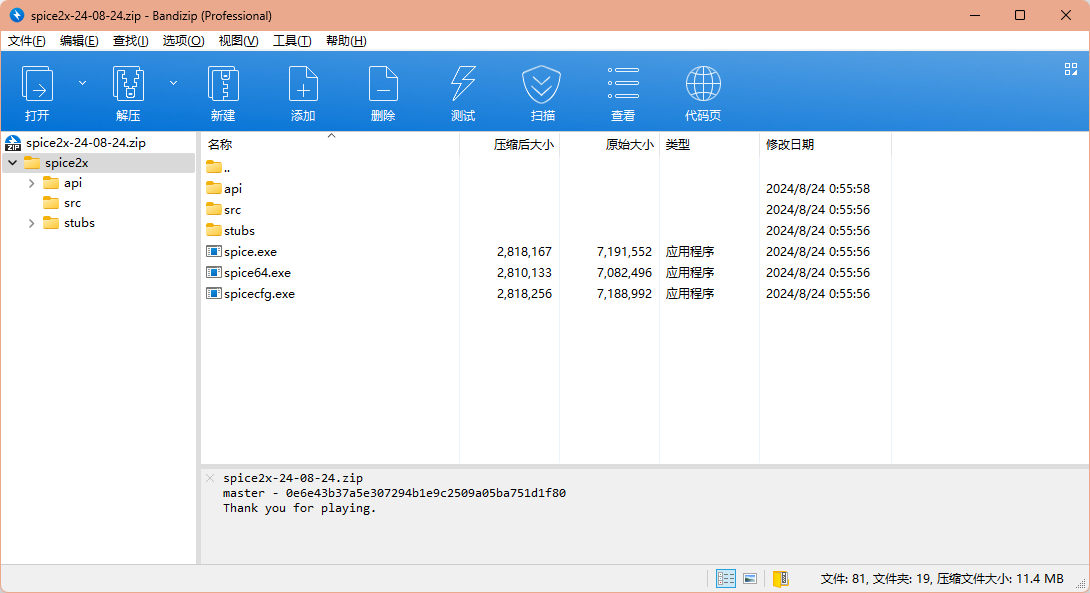Click the 新建 (New archive) icon

tap(222, 85)
